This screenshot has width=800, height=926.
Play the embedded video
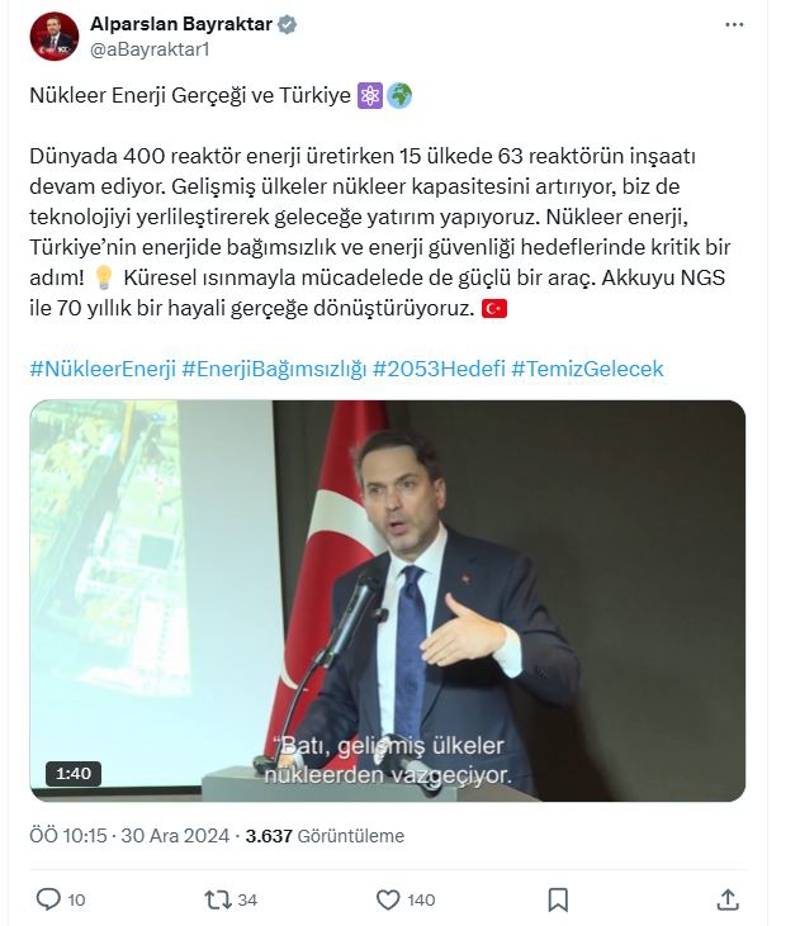tap(387, 600)
